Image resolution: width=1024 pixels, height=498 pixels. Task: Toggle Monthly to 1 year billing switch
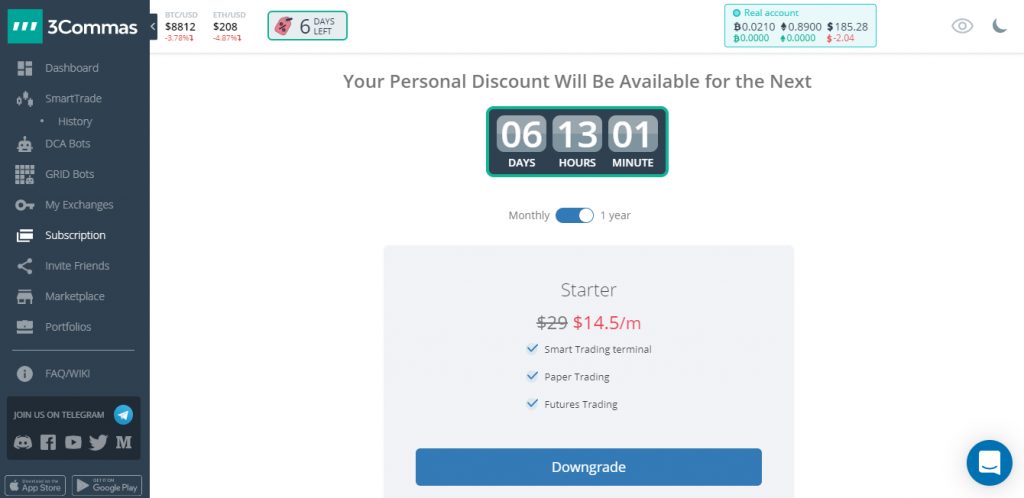point(574,215)
